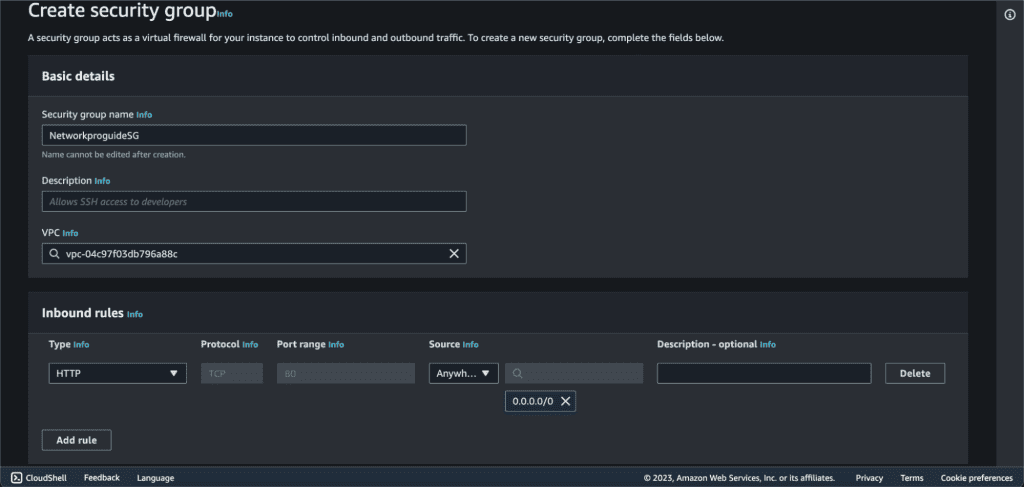Click the Basic details heading
Image resolution: width=1024 pixels, height=487 pixels.
pos(78,76)
